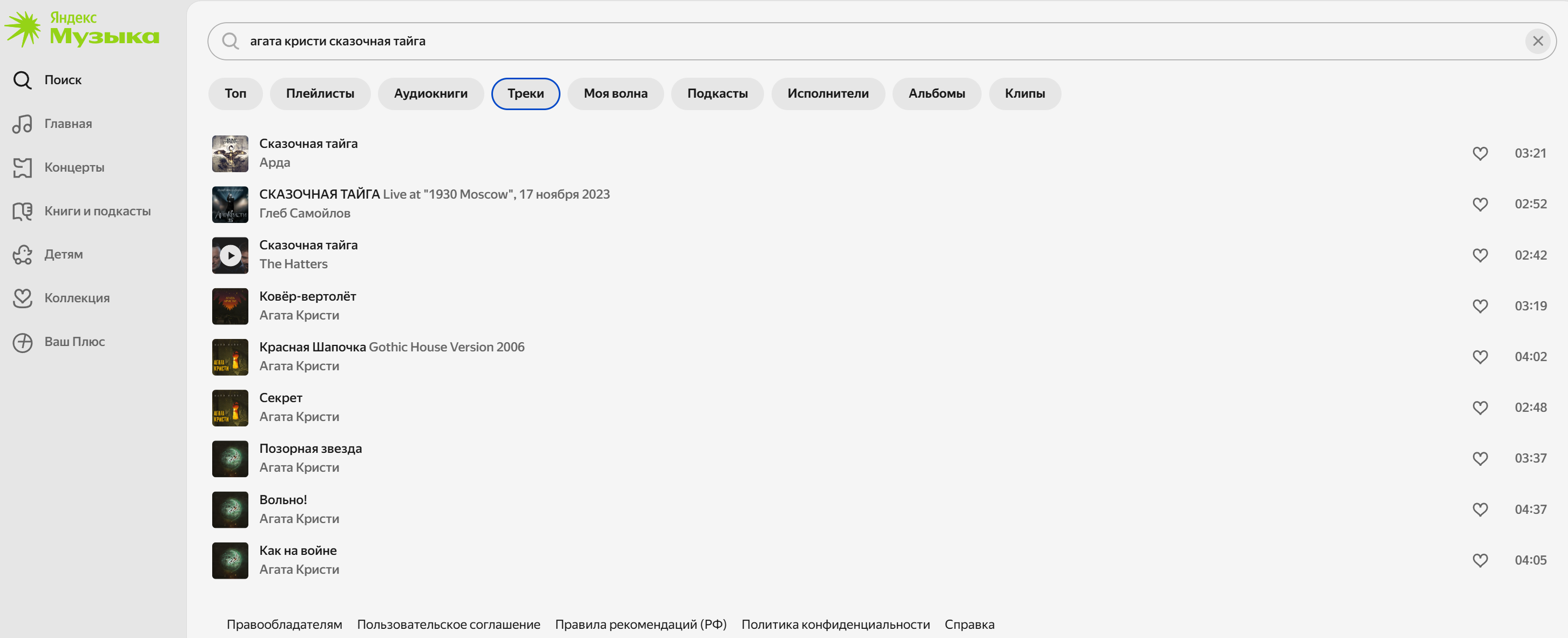The width and height of the screenshot is (1568, 638).
Task: Open the Как на войне album cover
Action: (230, 560)
